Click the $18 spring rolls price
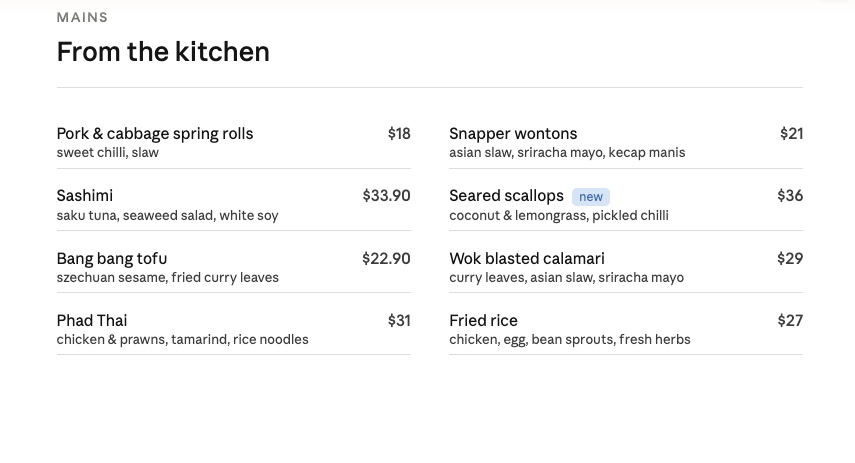Viewport: 855px width, 463px height. 399,134
